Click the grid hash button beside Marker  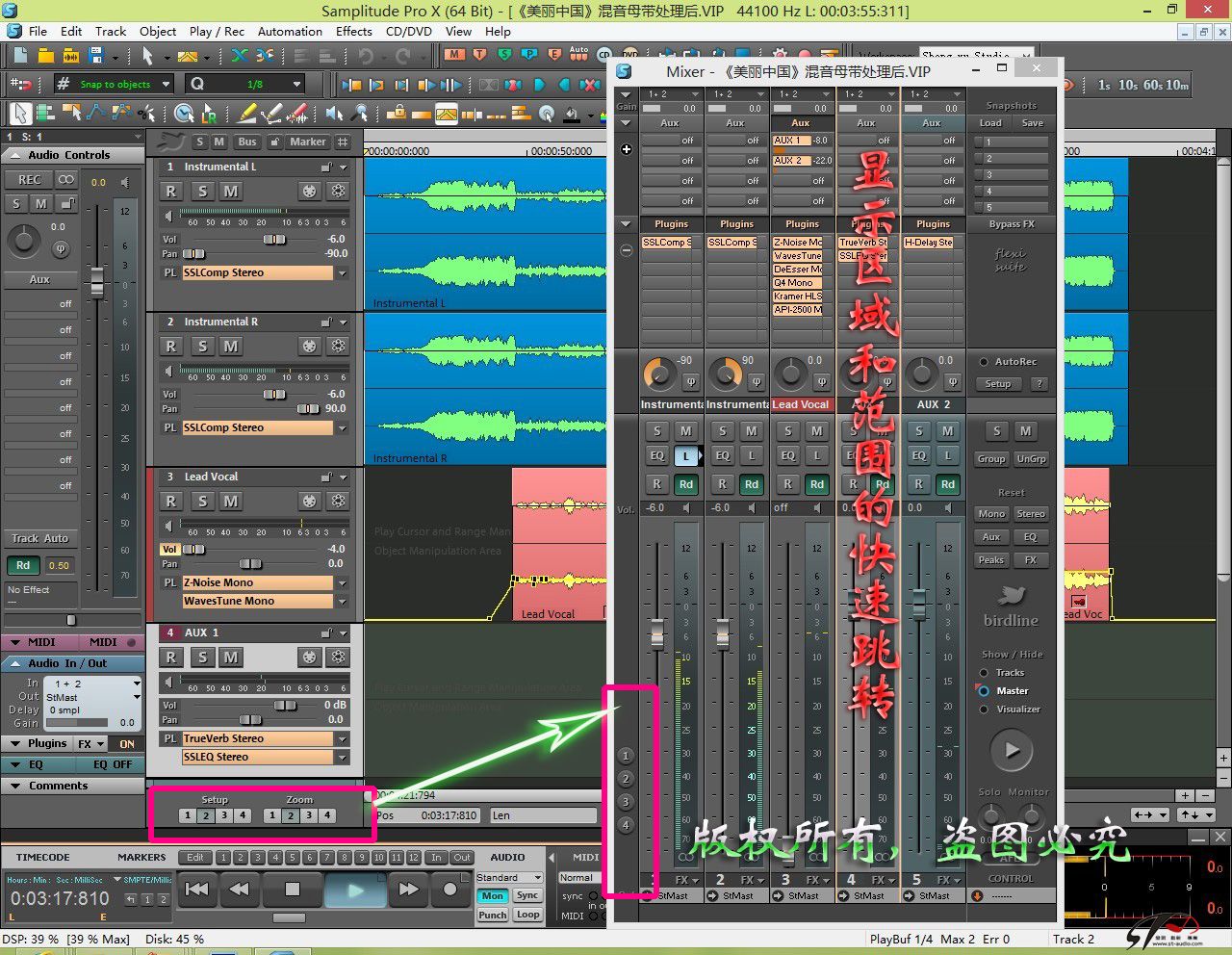[x=344, y=142]
